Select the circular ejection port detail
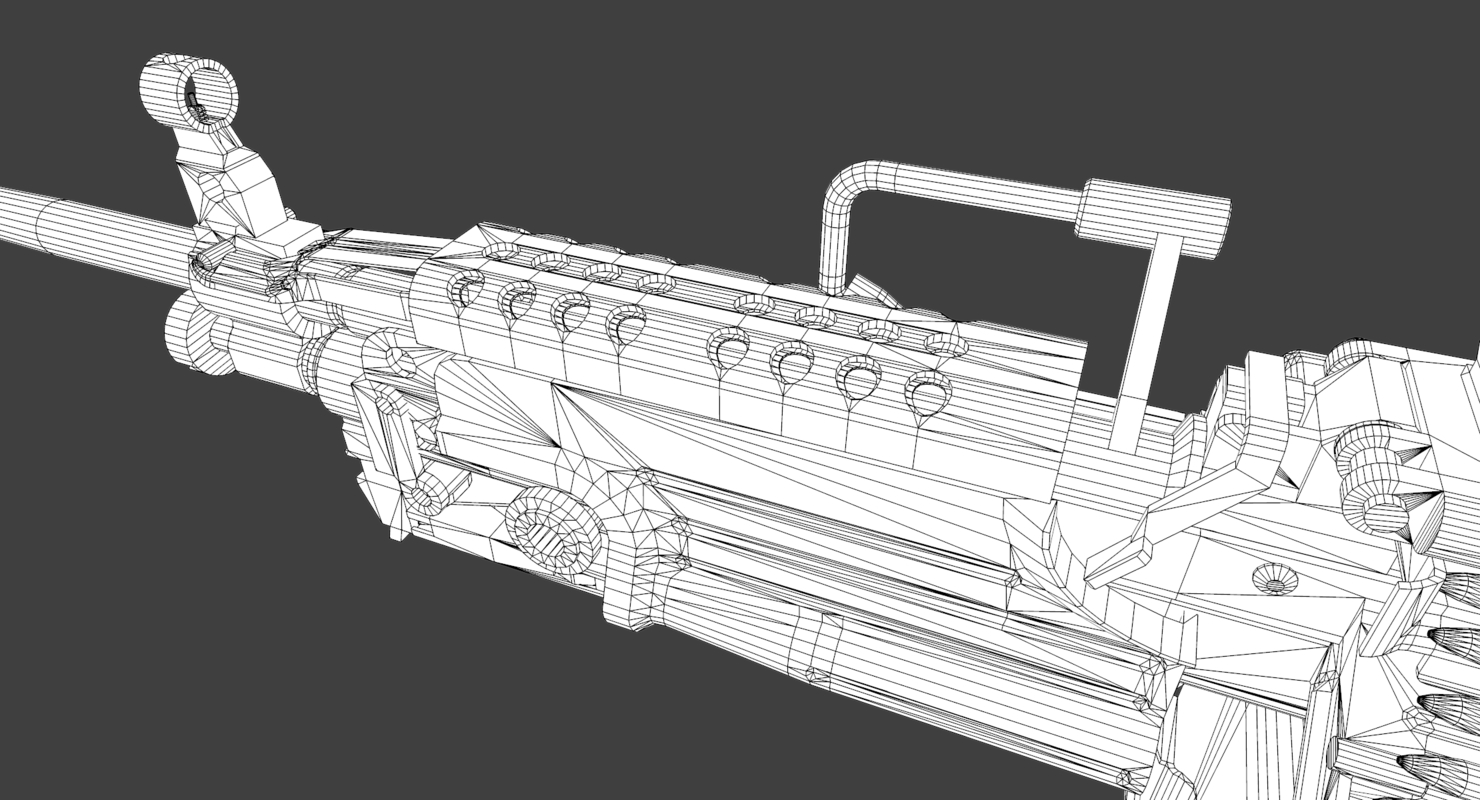This screenshot has height=800, width=1480. coord(548,532)
